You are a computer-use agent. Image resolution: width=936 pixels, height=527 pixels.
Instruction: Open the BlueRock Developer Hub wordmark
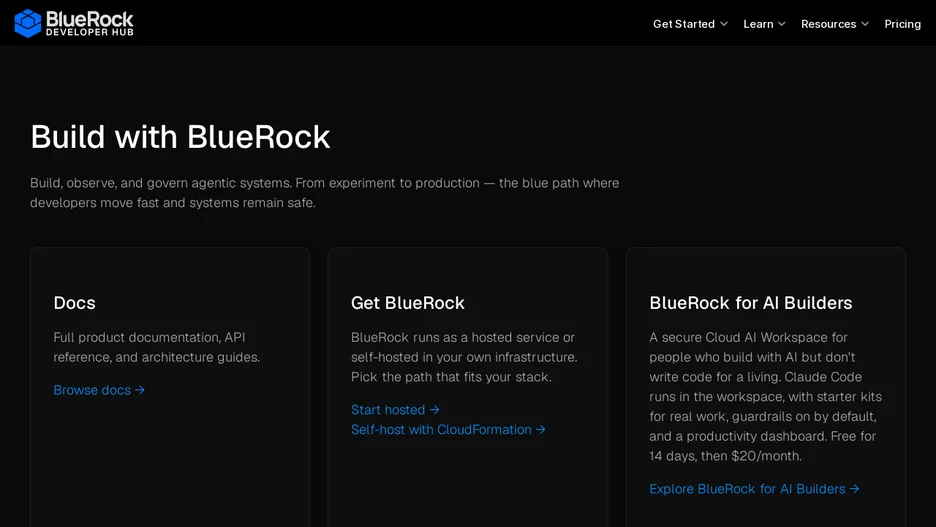(x=90, y=24)
